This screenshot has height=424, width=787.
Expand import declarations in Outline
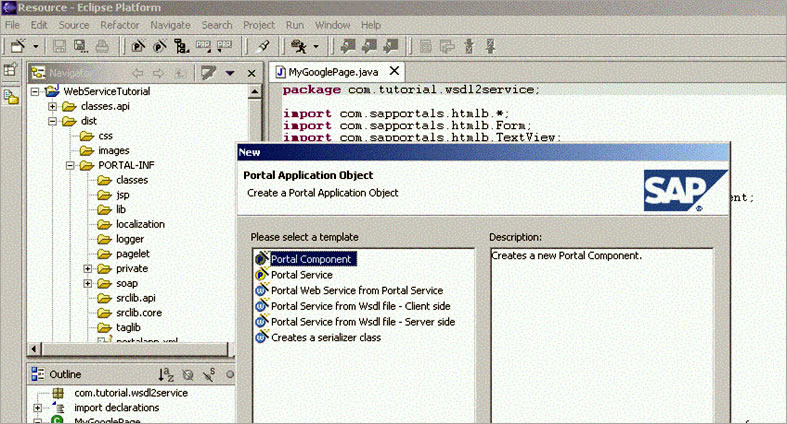pyautogui.click(x=37, y=408)
